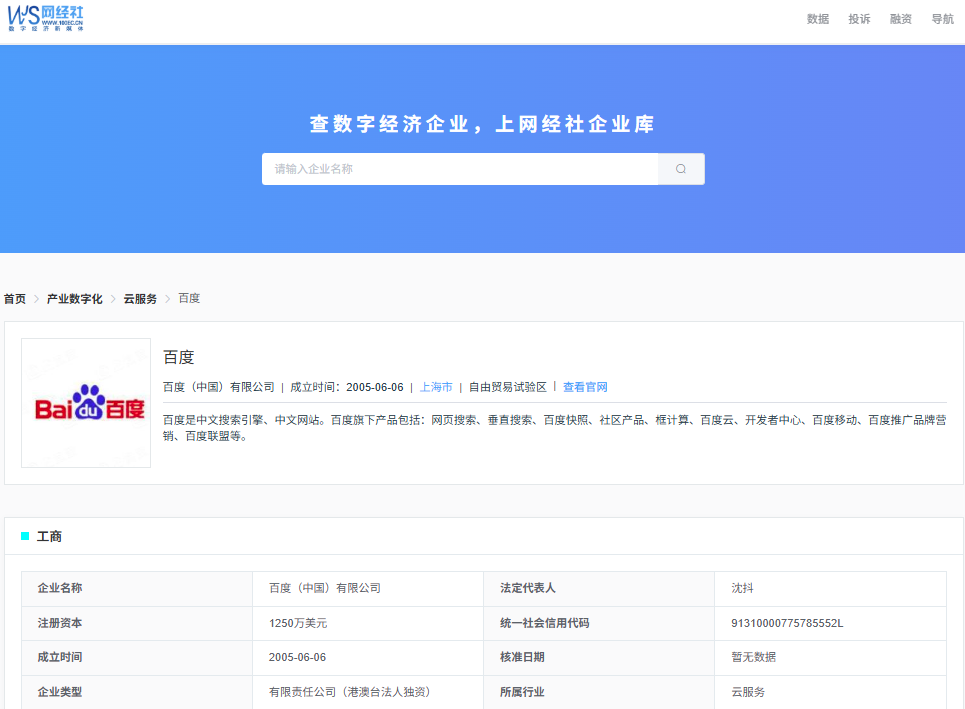The width and height of the screenshot is (965, 709).
Task: Open 产业数字化 breadcrumb link
Action: tap(75, 299)
